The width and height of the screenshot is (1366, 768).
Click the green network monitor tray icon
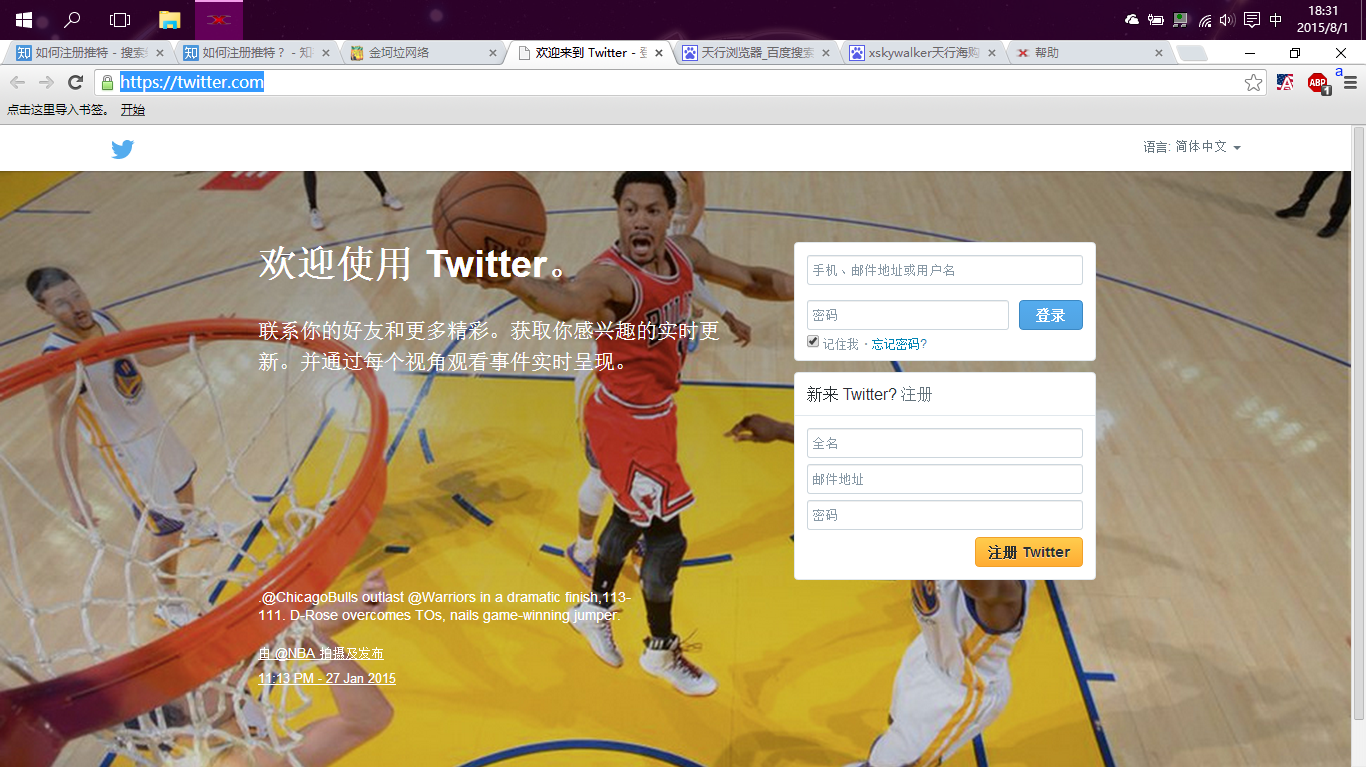(x=1180, y=20)
